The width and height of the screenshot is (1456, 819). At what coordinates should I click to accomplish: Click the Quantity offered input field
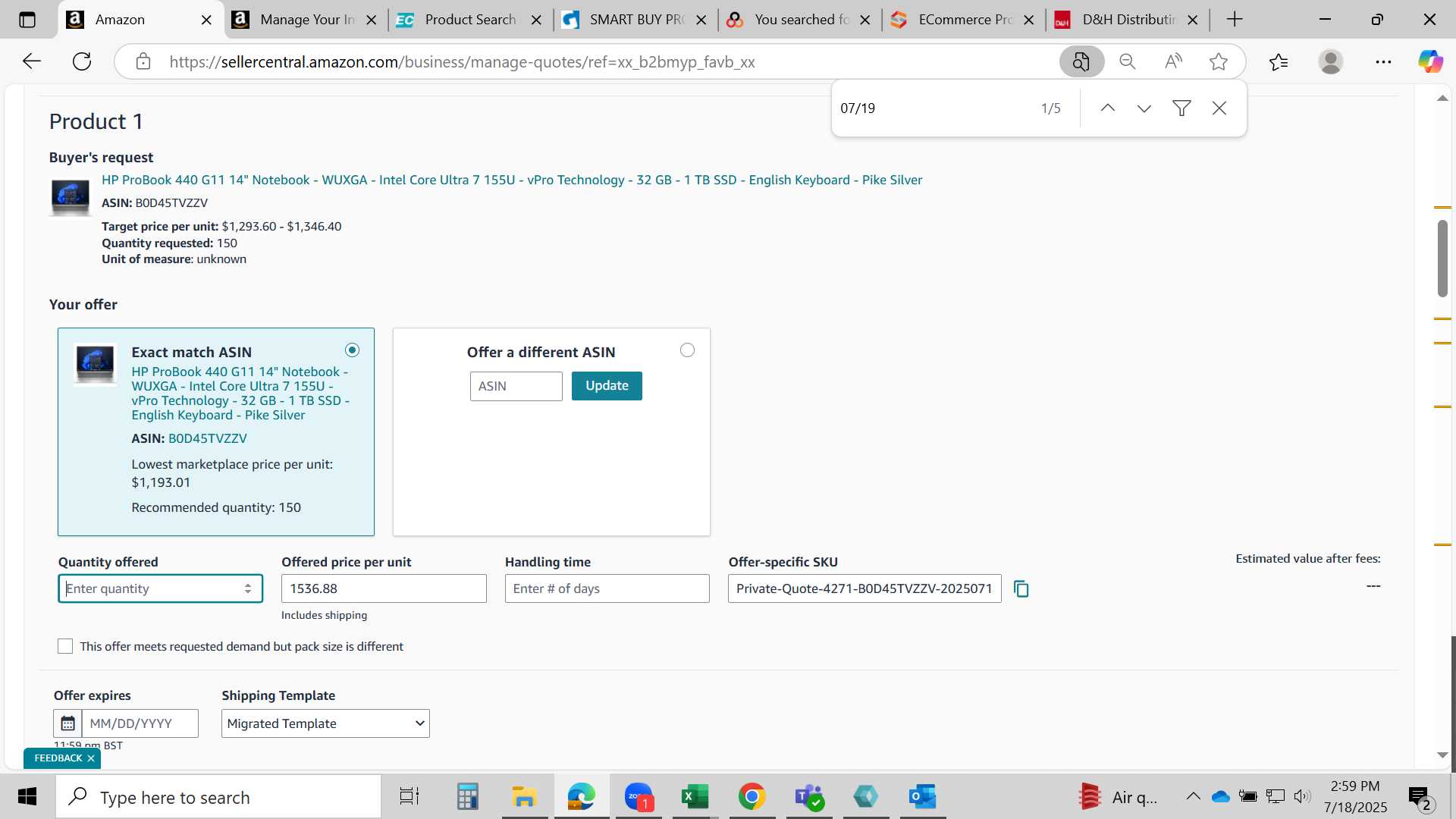click(x=160, y=589)
